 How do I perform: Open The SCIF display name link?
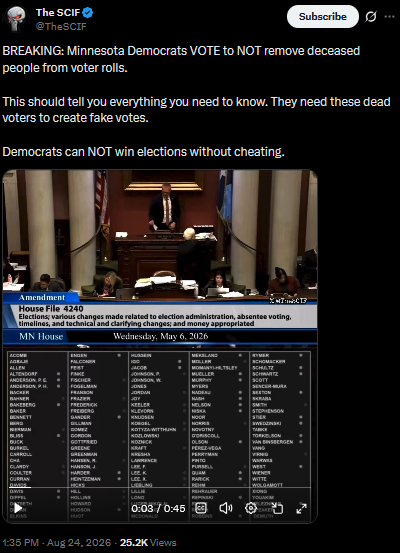[58, 13]
